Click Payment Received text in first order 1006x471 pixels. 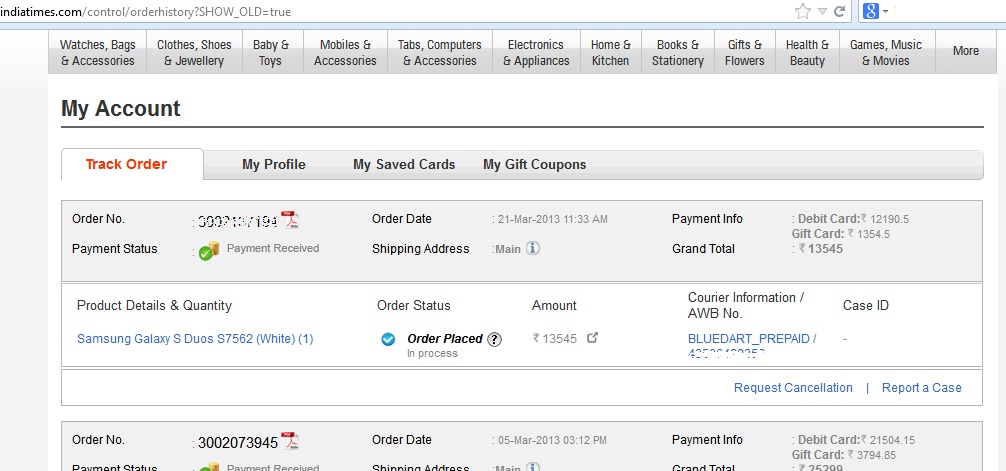coord(273,248)
